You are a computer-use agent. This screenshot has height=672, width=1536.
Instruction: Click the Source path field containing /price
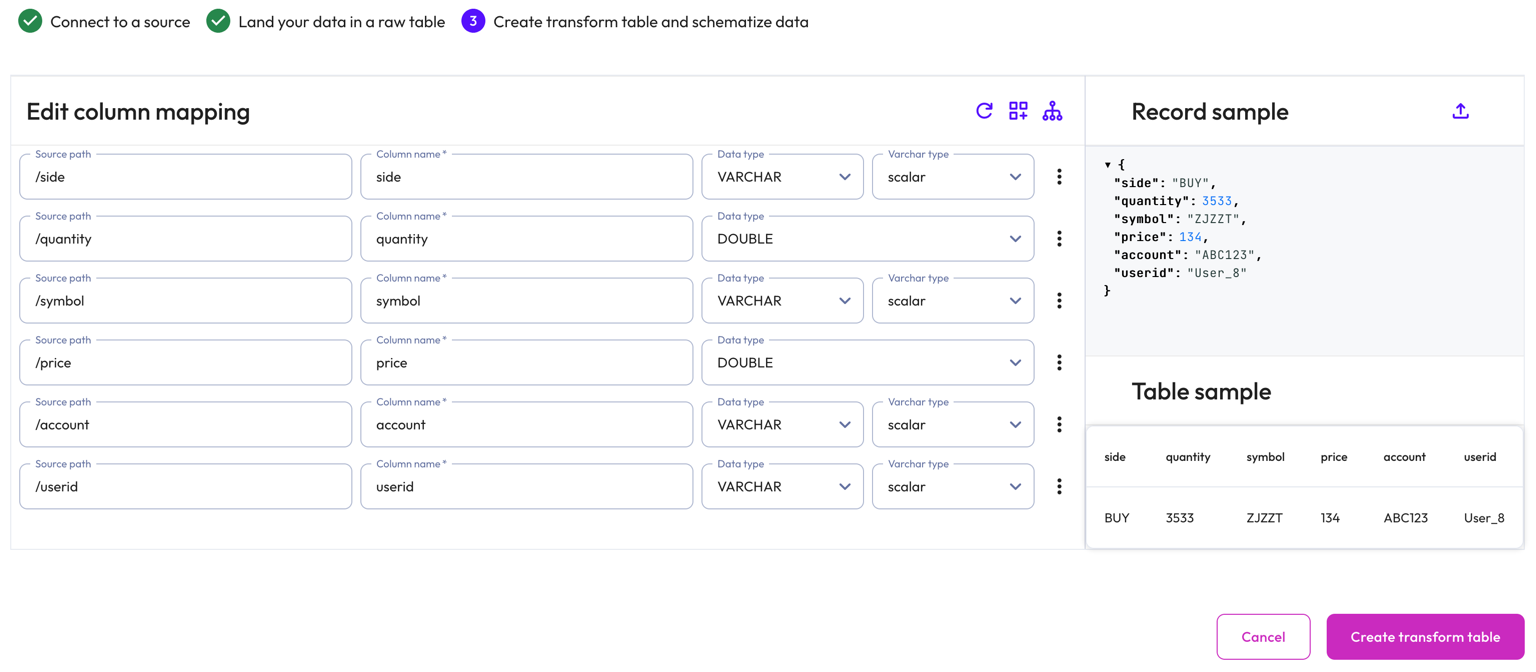click(185, 362)
